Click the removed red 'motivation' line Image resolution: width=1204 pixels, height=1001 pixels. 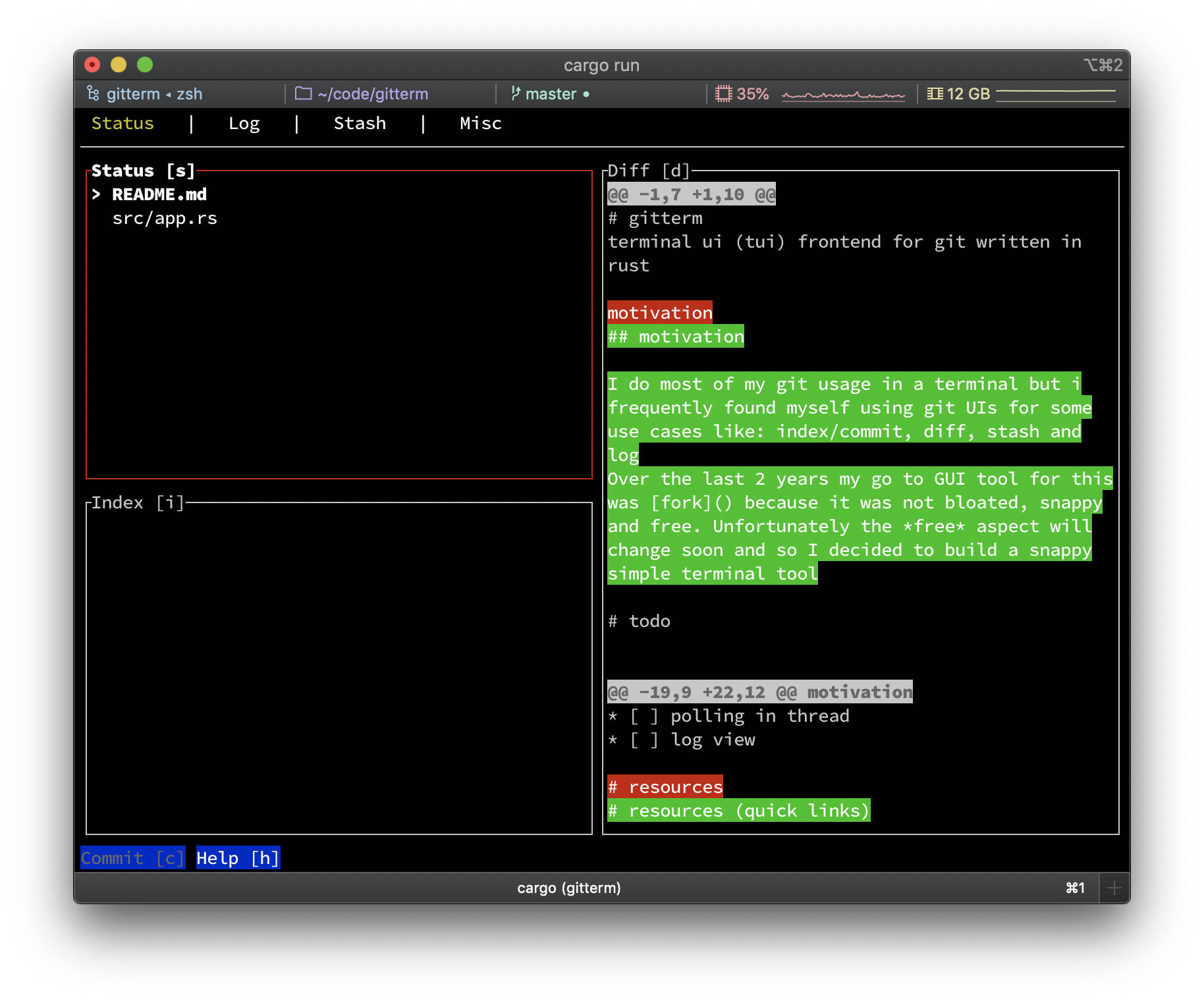660,312
